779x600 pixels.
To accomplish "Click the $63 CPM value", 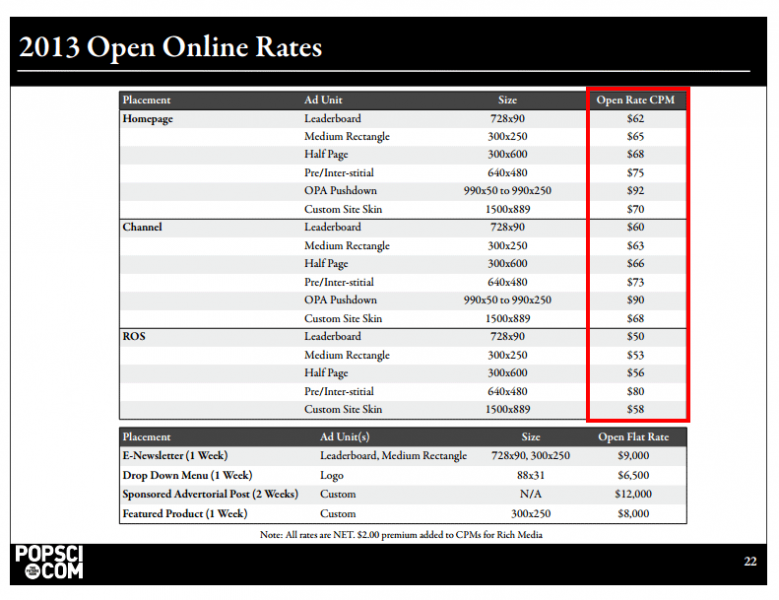I will [635, 245].
